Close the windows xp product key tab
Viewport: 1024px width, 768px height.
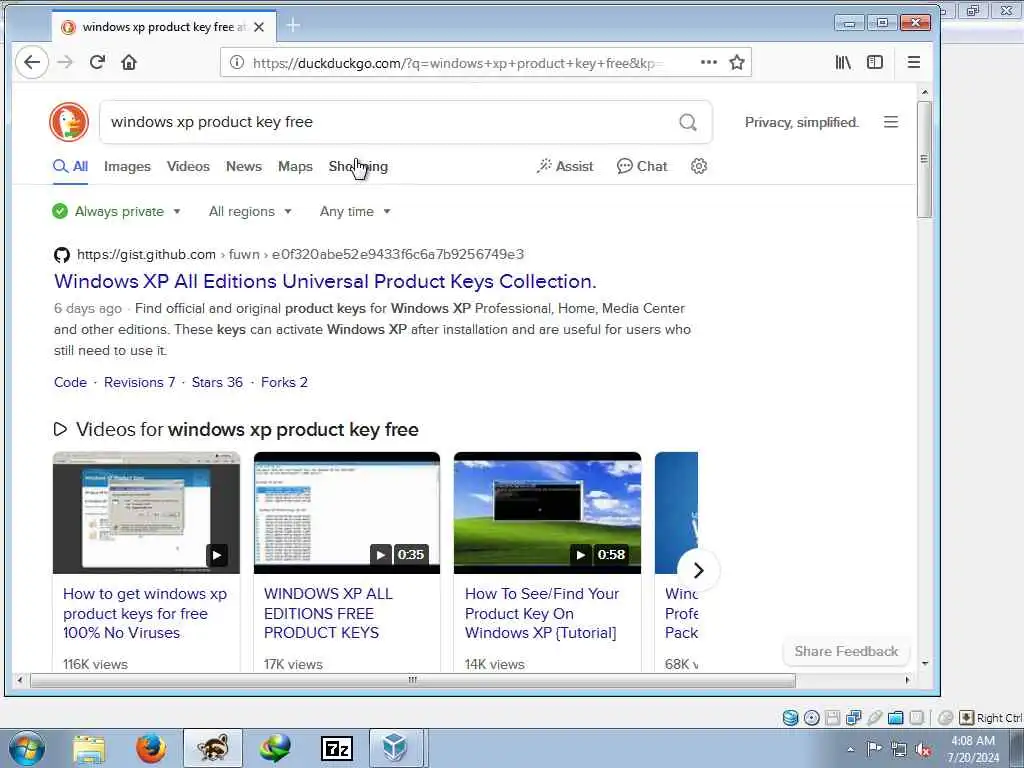(259, 27)
